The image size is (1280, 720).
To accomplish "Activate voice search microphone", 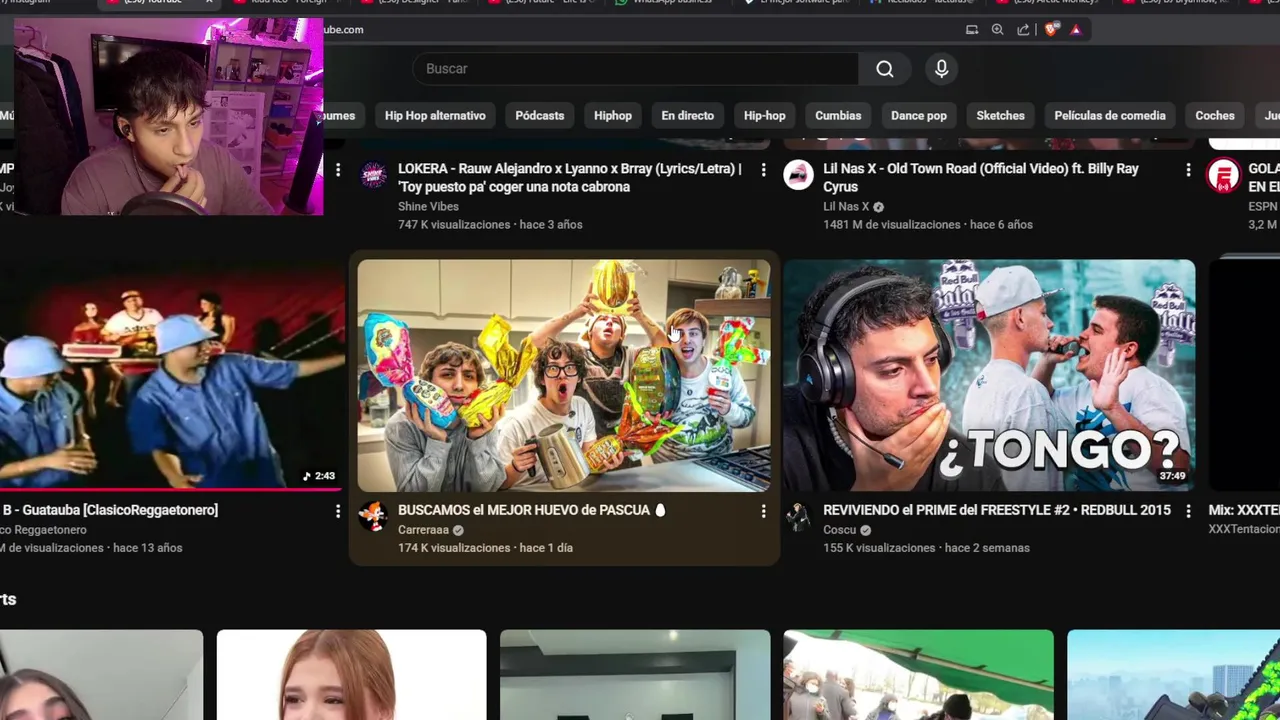I will pyautogui.click(x=941, y=69).
